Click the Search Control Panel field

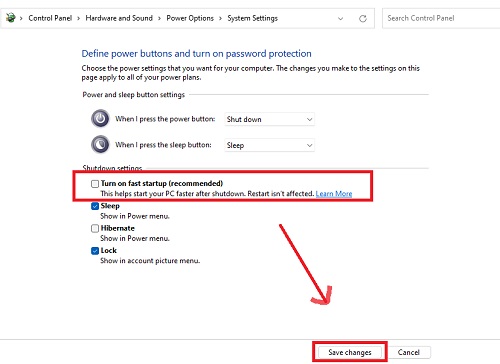point(441,18)
